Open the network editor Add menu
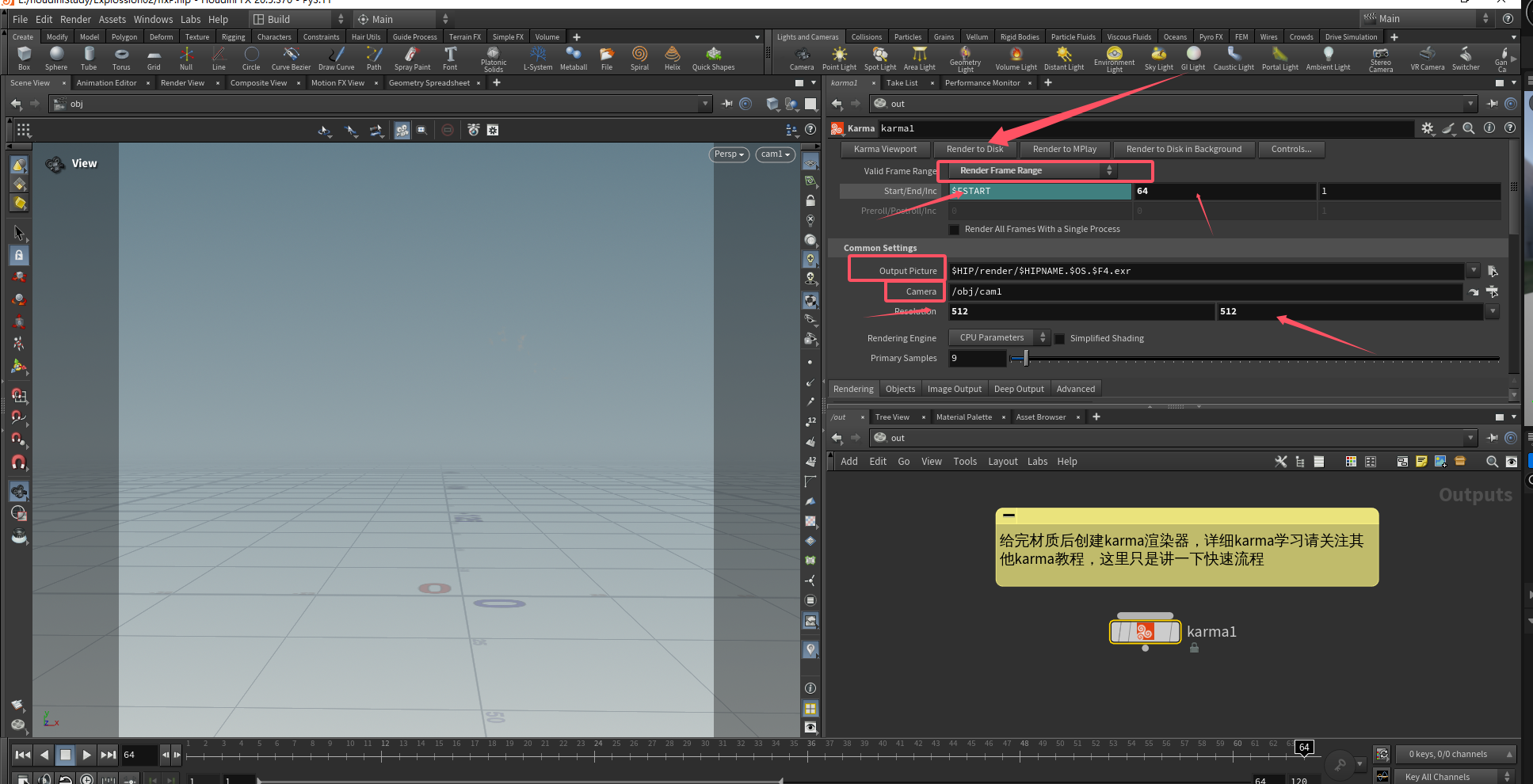 click(x=849, y=461)
